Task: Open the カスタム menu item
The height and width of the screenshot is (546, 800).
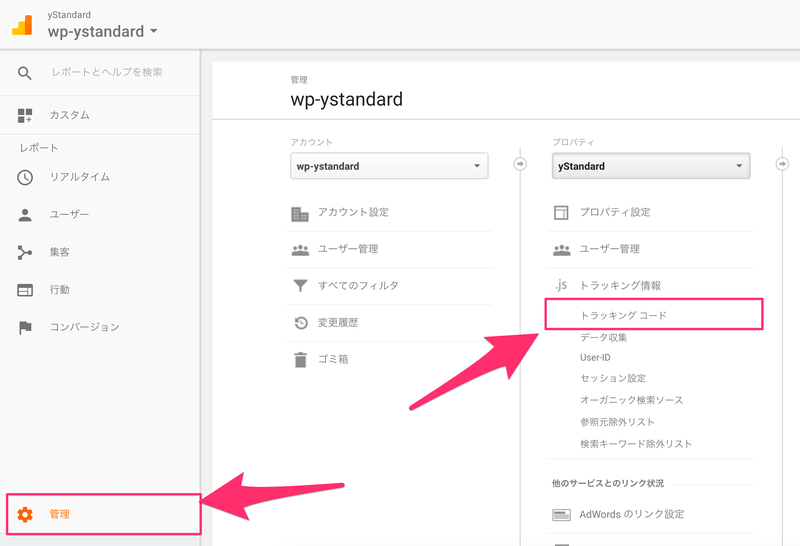Action: tap(69, 115)
